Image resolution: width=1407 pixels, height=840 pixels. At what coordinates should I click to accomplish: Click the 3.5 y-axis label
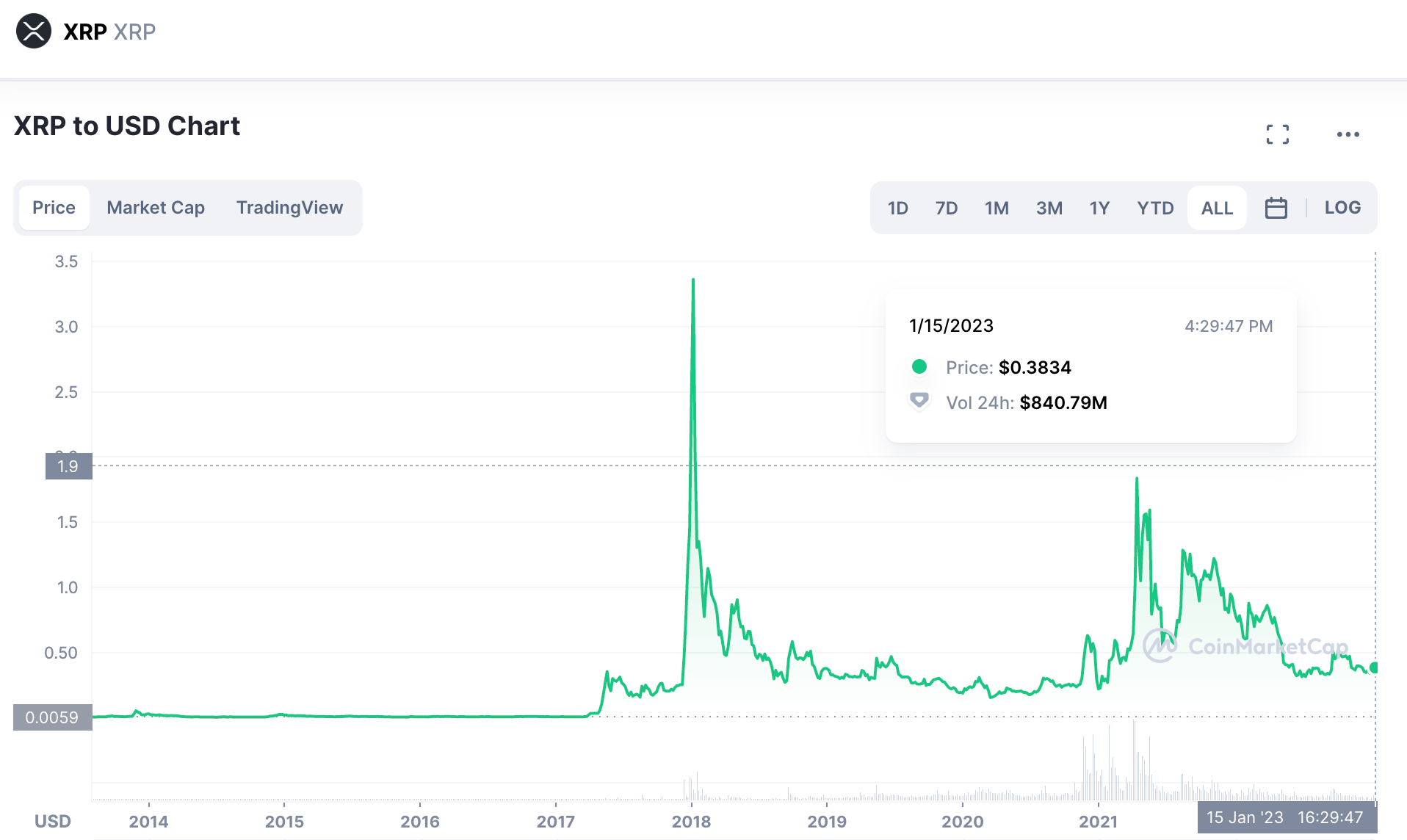click(66, 261)
